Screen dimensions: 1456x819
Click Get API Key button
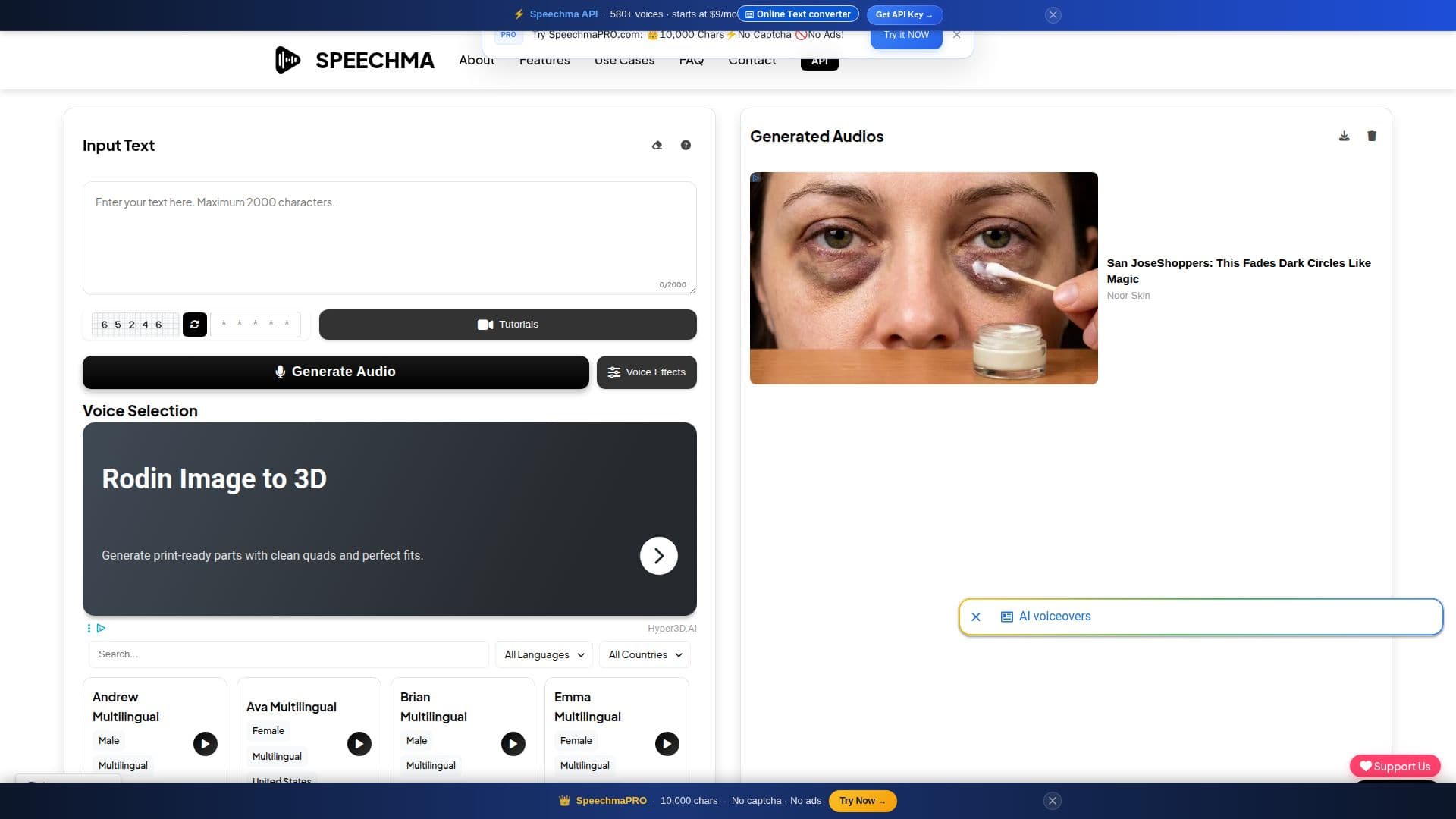tap(905, 14)
